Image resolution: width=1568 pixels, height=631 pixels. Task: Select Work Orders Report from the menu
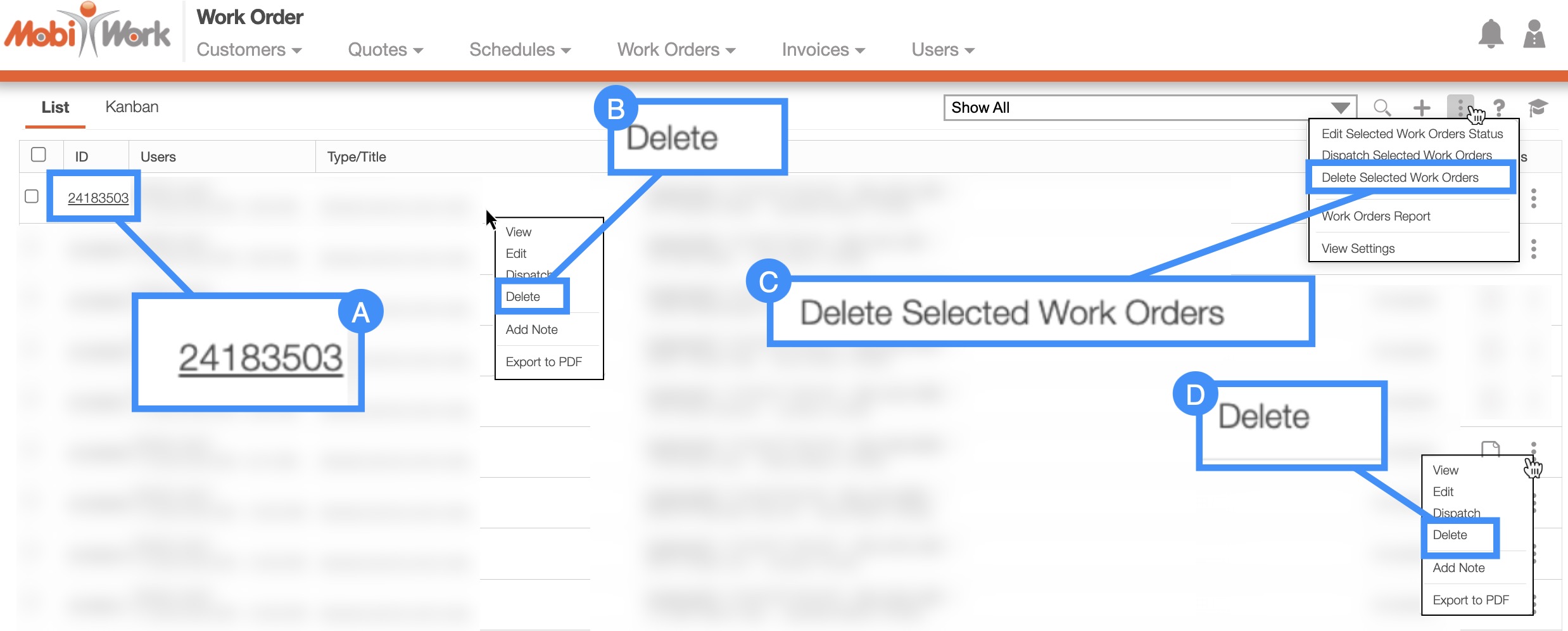1375,216
